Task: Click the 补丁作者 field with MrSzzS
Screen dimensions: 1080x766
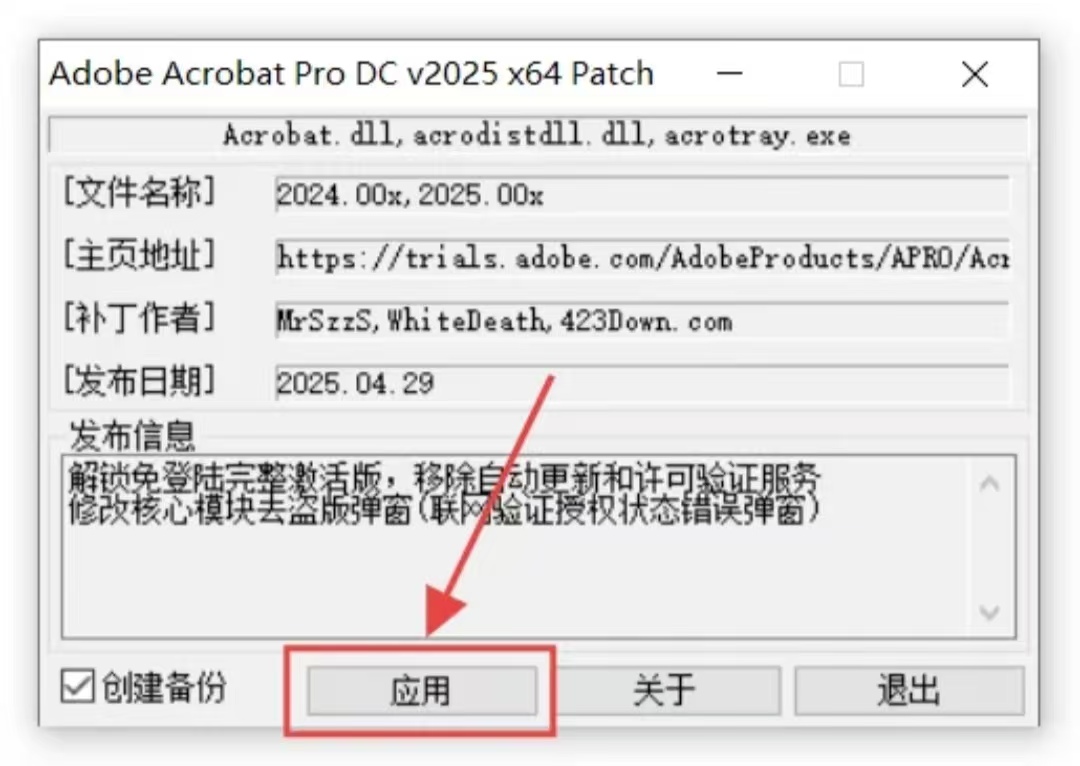Action: [643, 320]
